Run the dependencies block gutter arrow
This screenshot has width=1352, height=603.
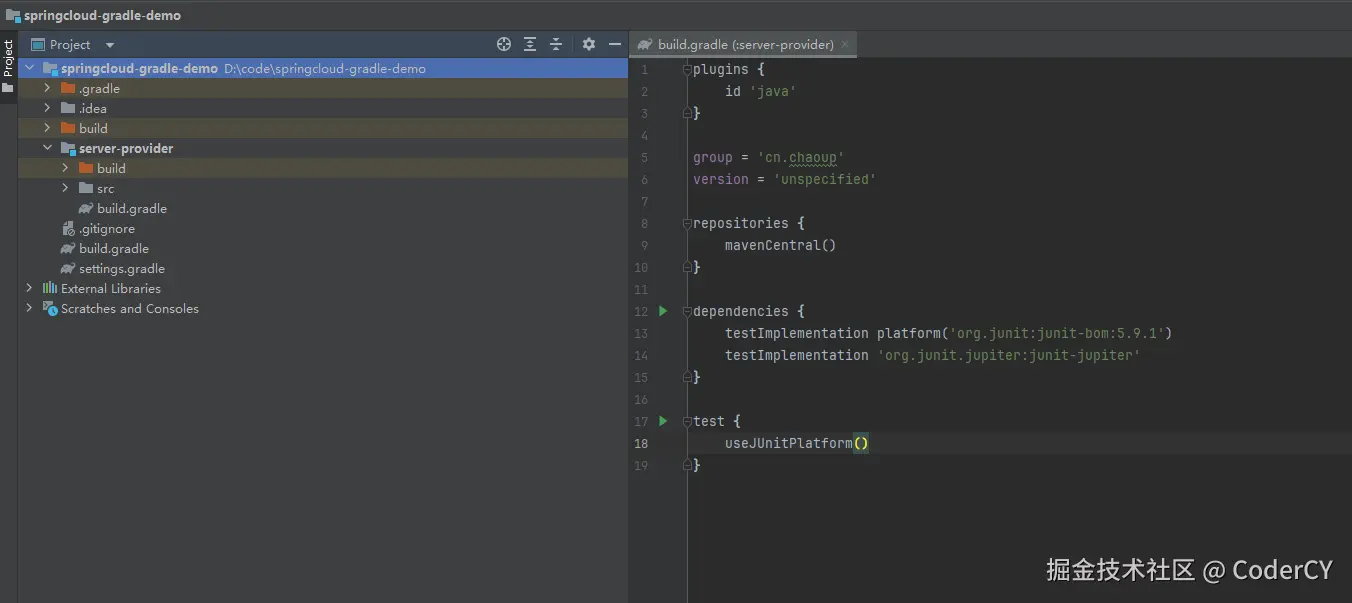pyautogui.click(x=663, y=311)
